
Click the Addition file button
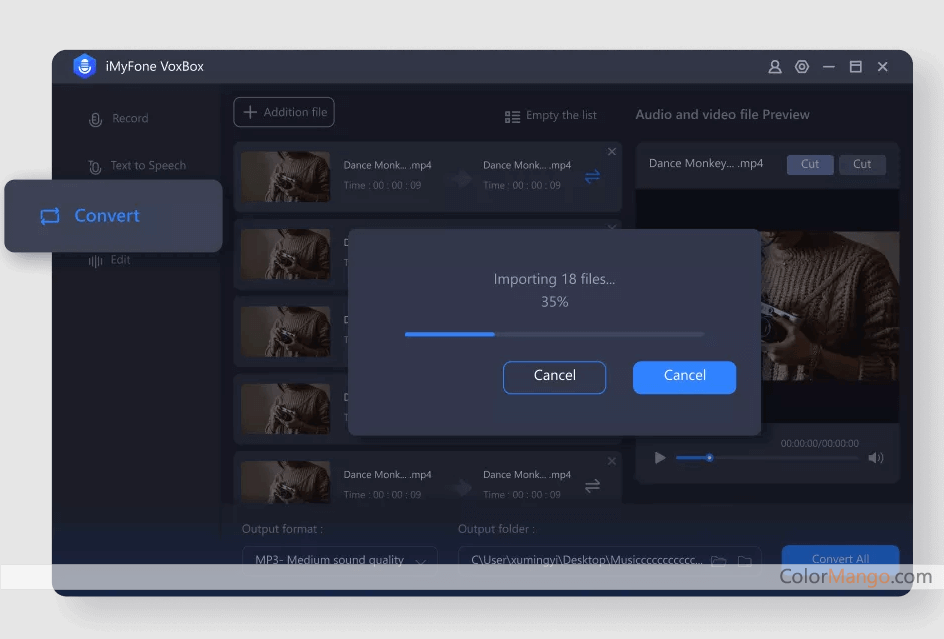284,113
